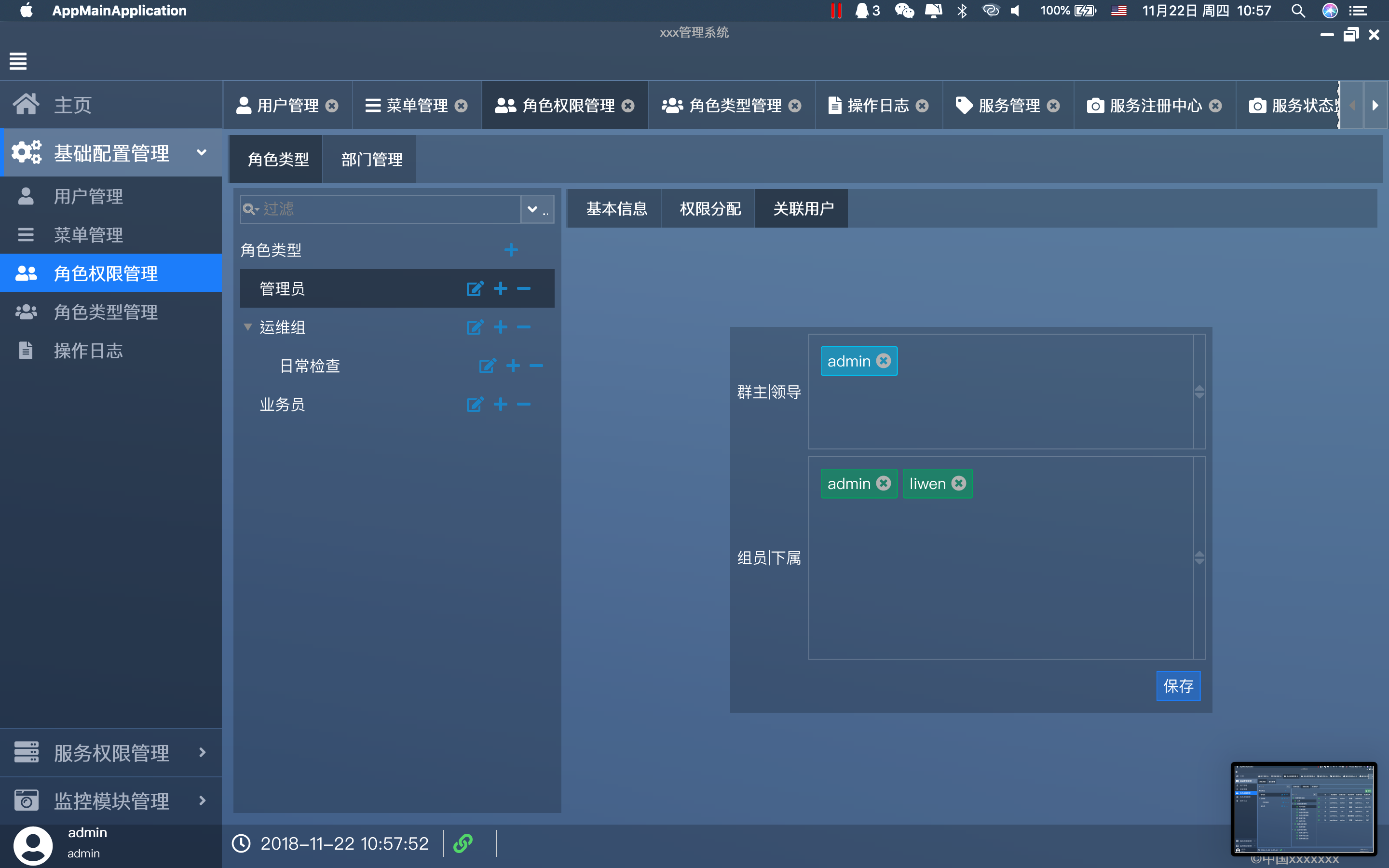
Task: Click the magnifier icon in the filter box
Action: pos(251,208)
